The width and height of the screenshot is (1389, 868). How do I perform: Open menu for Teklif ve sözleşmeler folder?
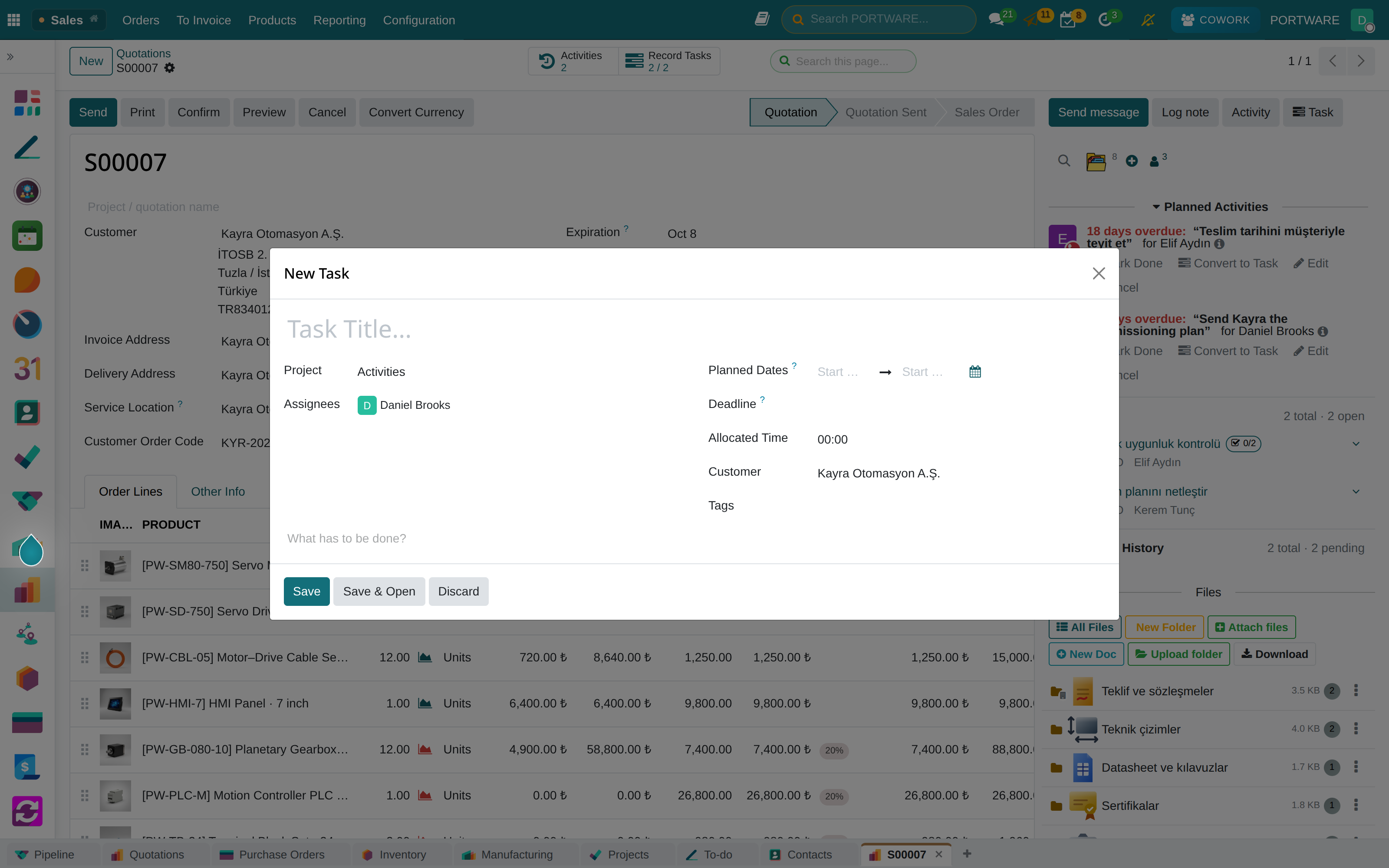[1356, 690]
